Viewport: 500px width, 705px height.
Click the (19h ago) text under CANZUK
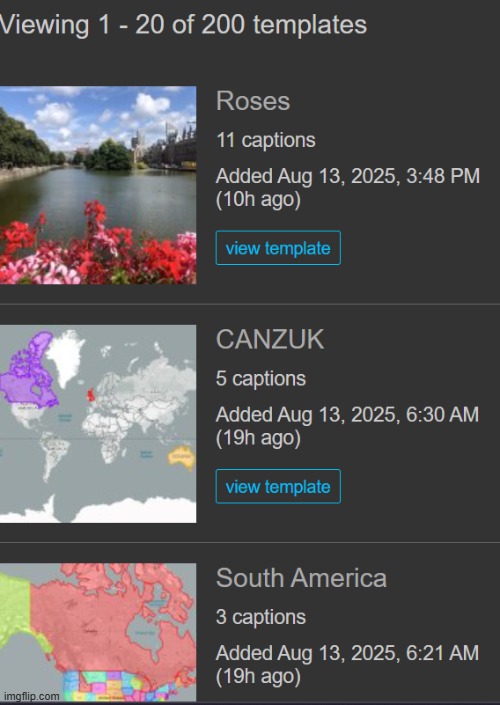258,438
